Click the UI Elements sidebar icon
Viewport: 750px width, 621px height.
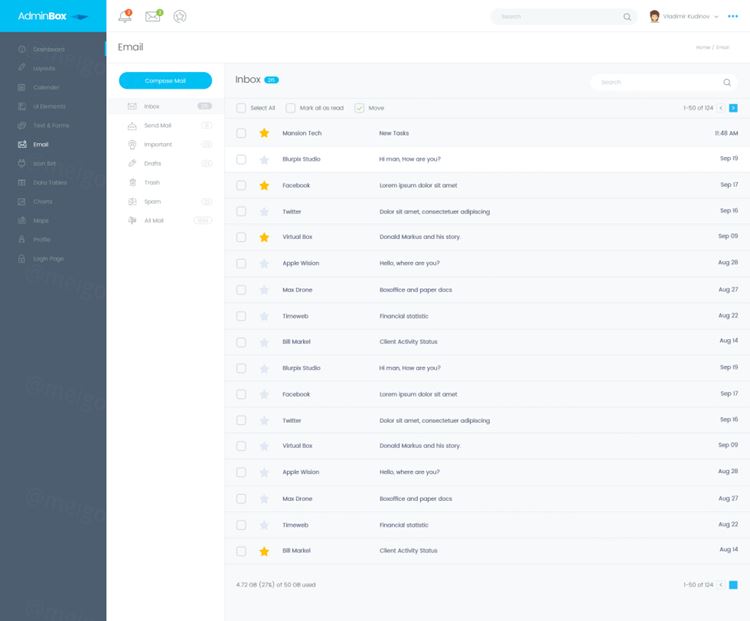click(x=22, y=106)
